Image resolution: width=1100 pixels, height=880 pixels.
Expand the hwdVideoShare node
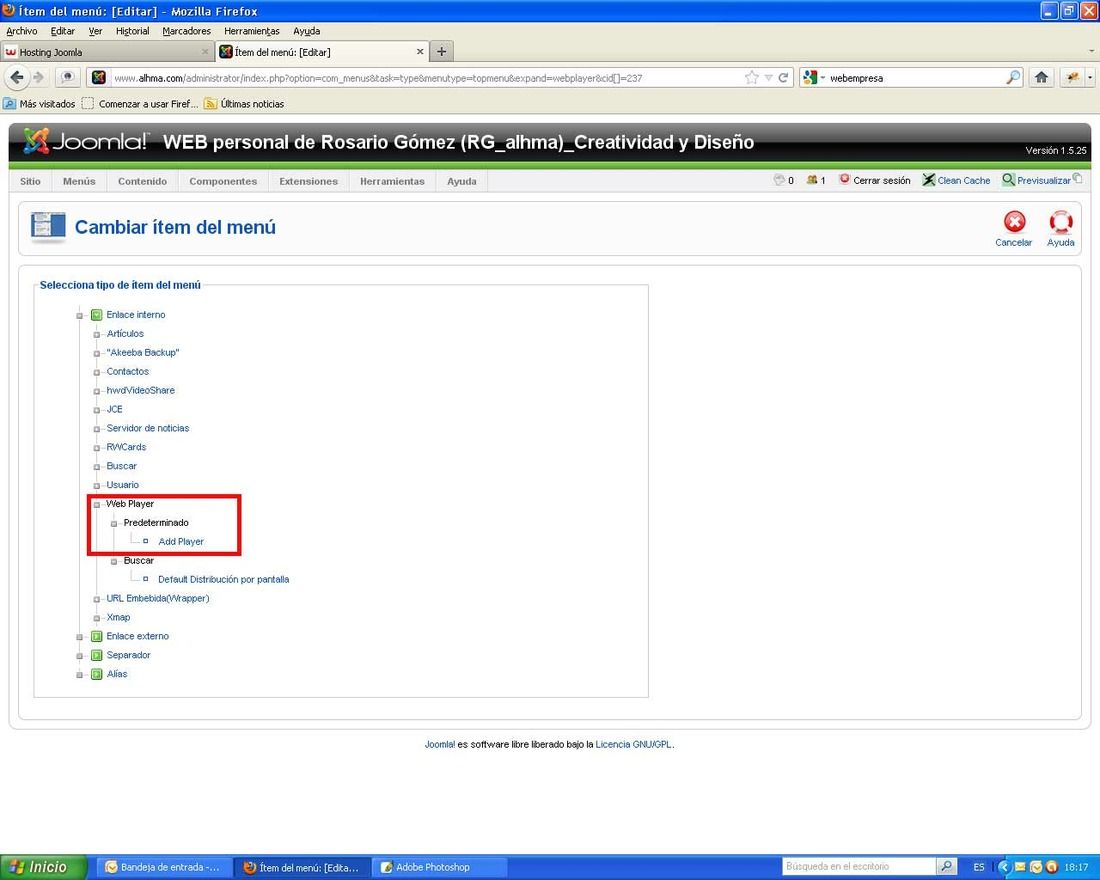(x=97, y=391)
